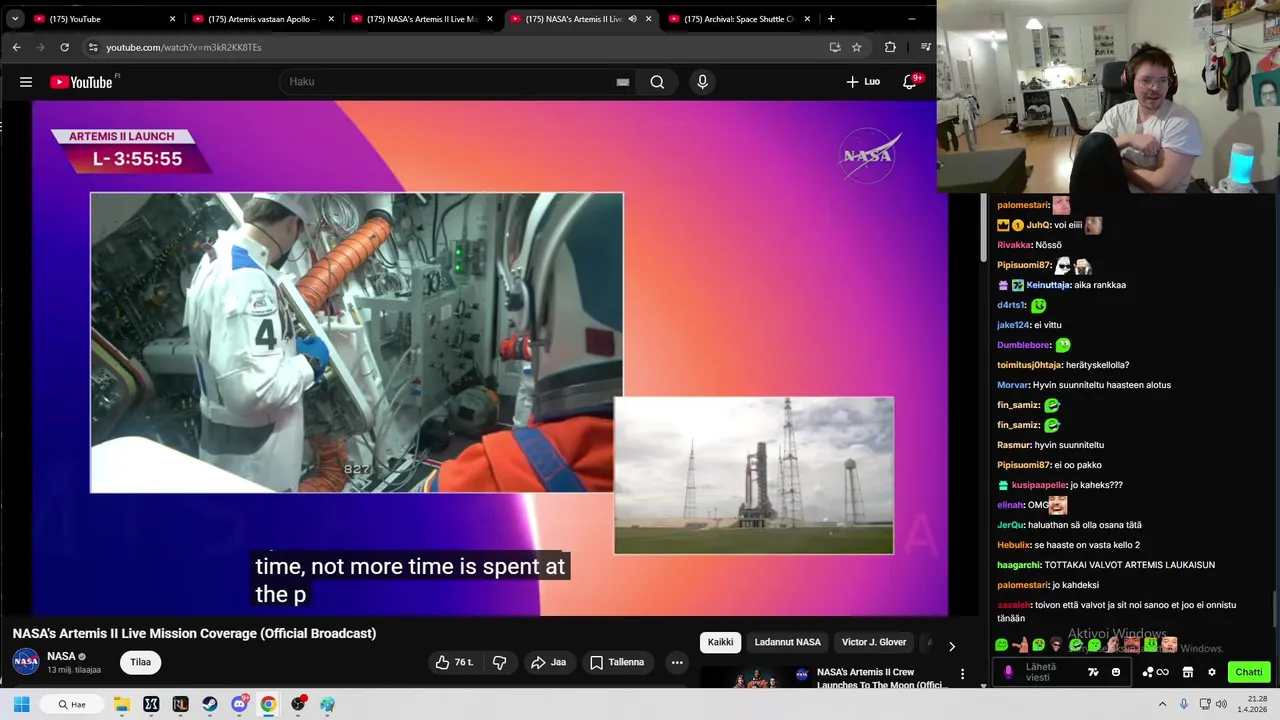Expand chip list with right chevron
The width and height of the screenshot is (1280, 720).
pyautogui.click(x=951, y=646)
